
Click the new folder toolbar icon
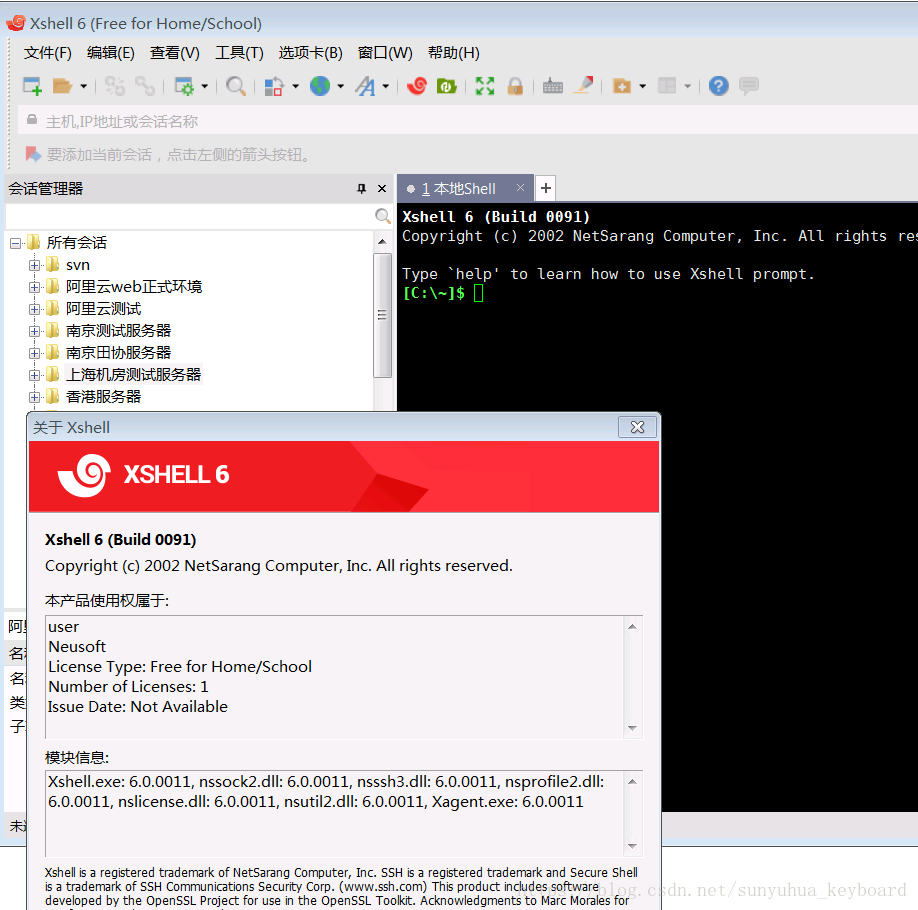(x=621, y=86)
